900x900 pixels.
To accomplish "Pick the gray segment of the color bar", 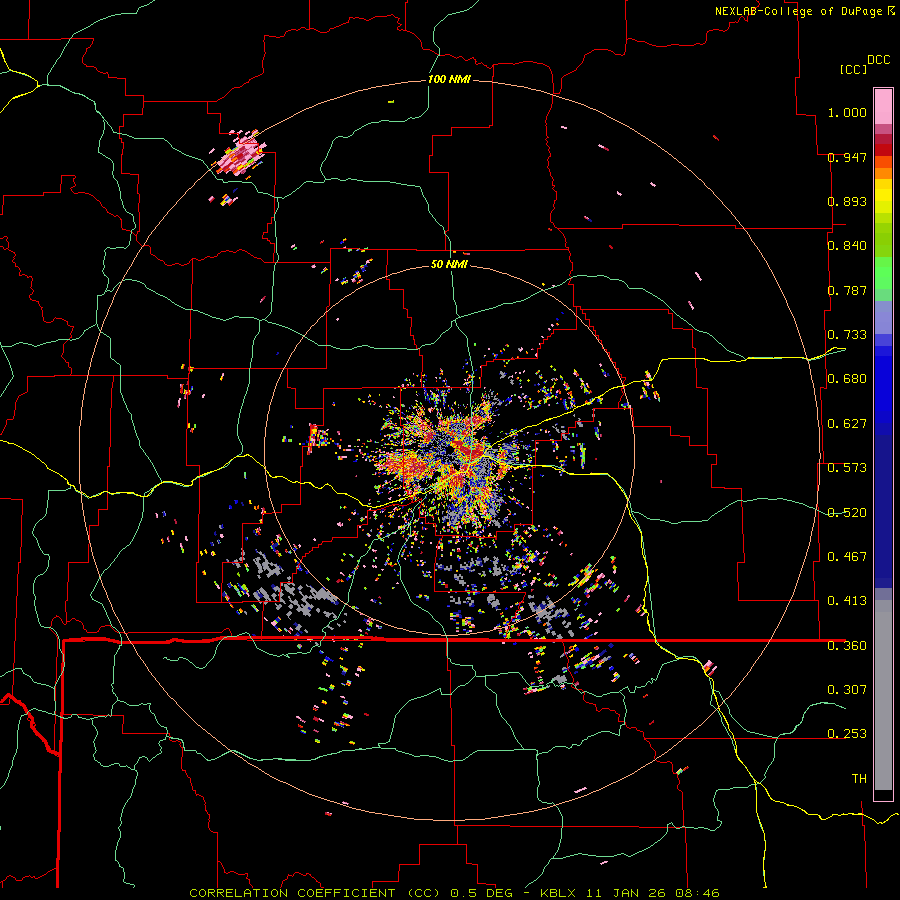I will (x=883, y=695).
